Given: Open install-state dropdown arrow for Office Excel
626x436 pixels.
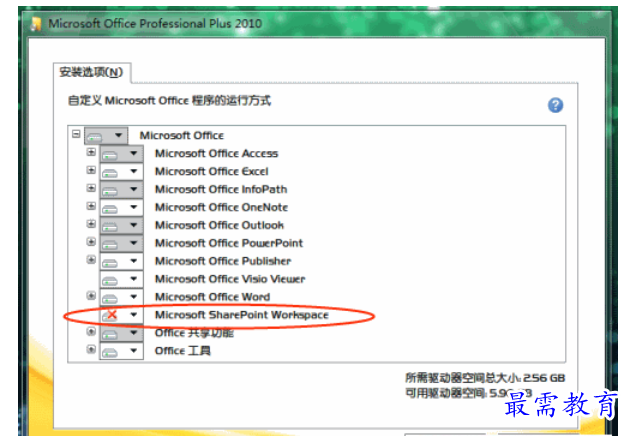Looking at the screenshot, I should coord(134,171).
